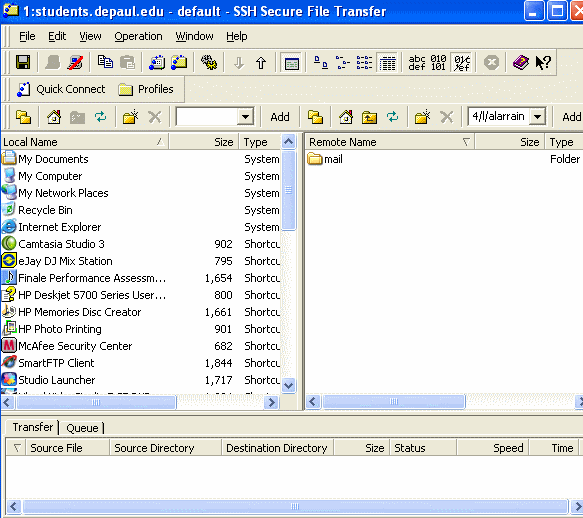Sort by Local Name column header
Viewport: 583px width, 518px height.
click(x=85, y=142)
